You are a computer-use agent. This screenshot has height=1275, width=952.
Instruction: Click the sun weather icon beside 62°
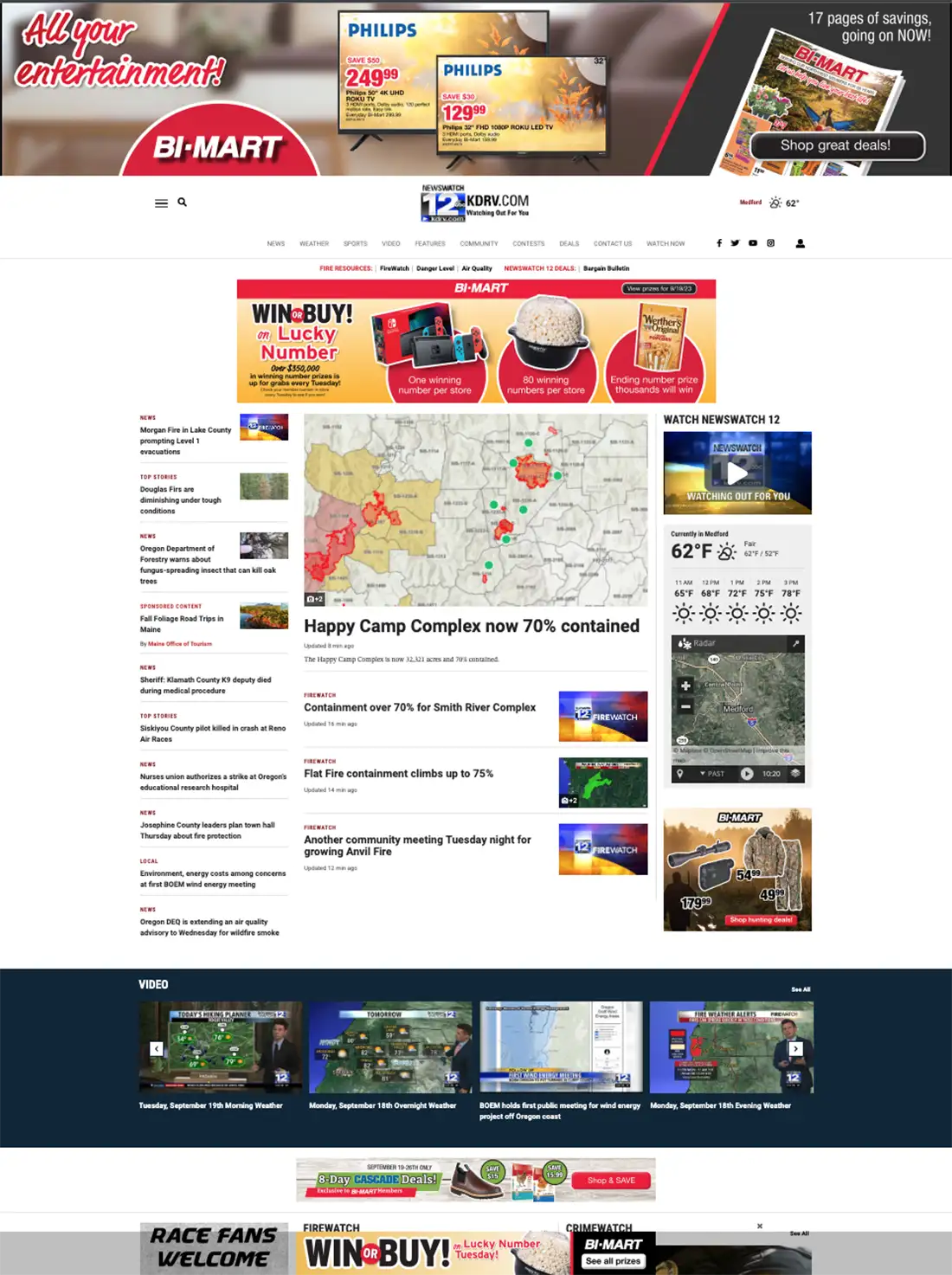coord(775,203)
